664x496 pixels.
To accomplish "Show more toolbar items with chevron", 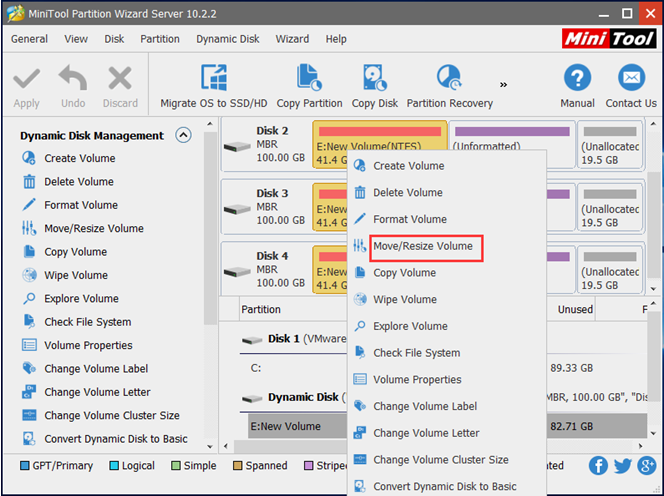I will [503, 85].
